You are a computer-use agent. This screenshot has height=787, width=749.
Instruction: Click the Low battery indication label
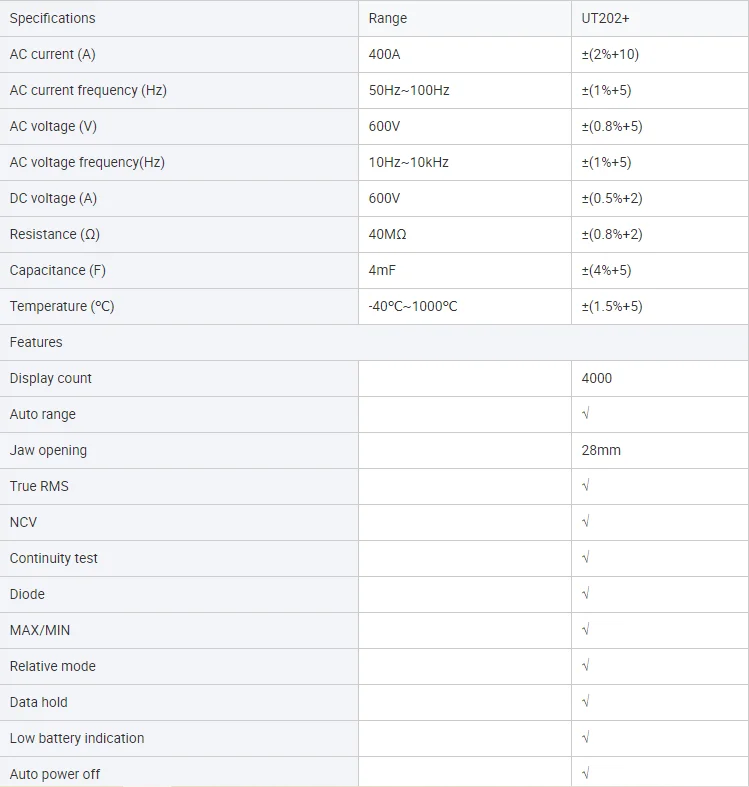tap(77, 738)
